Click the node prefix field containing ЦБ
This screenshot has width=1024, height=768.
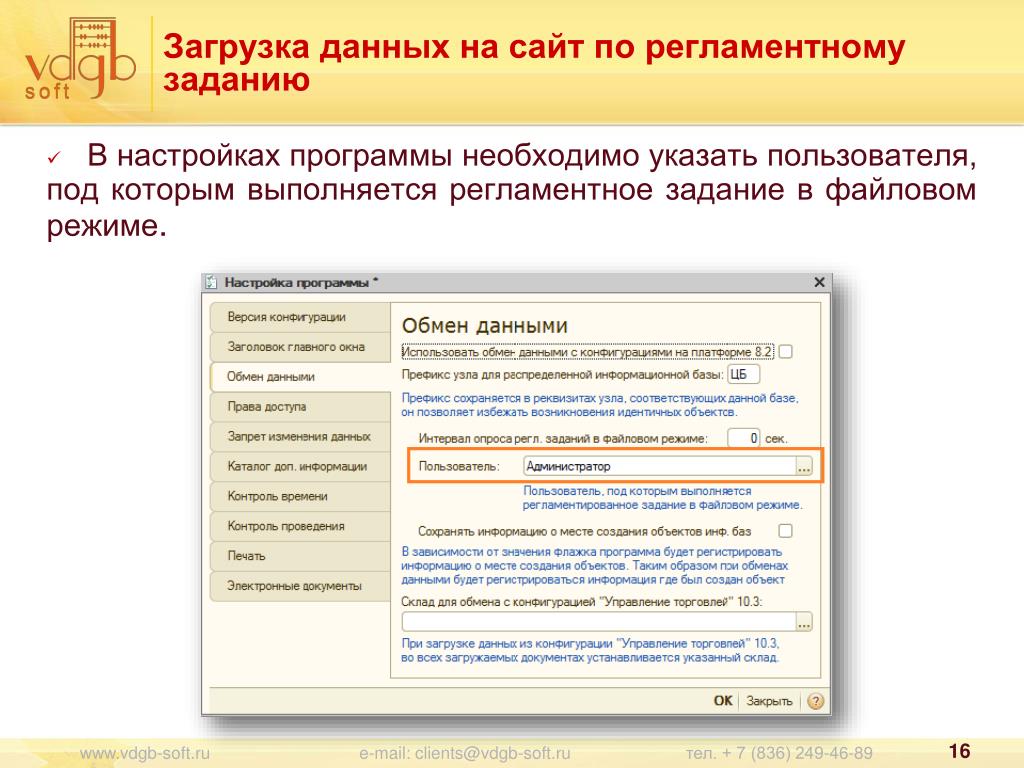tap(743, 374)
